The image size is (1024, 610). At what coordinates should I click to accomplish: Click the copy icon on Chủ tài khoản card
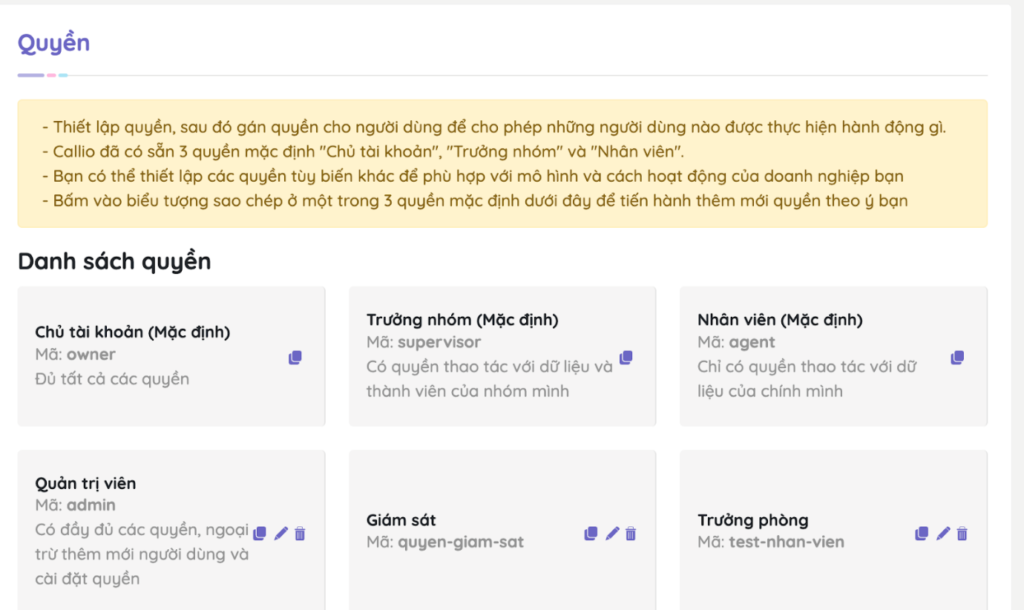[x=295, y=357]
